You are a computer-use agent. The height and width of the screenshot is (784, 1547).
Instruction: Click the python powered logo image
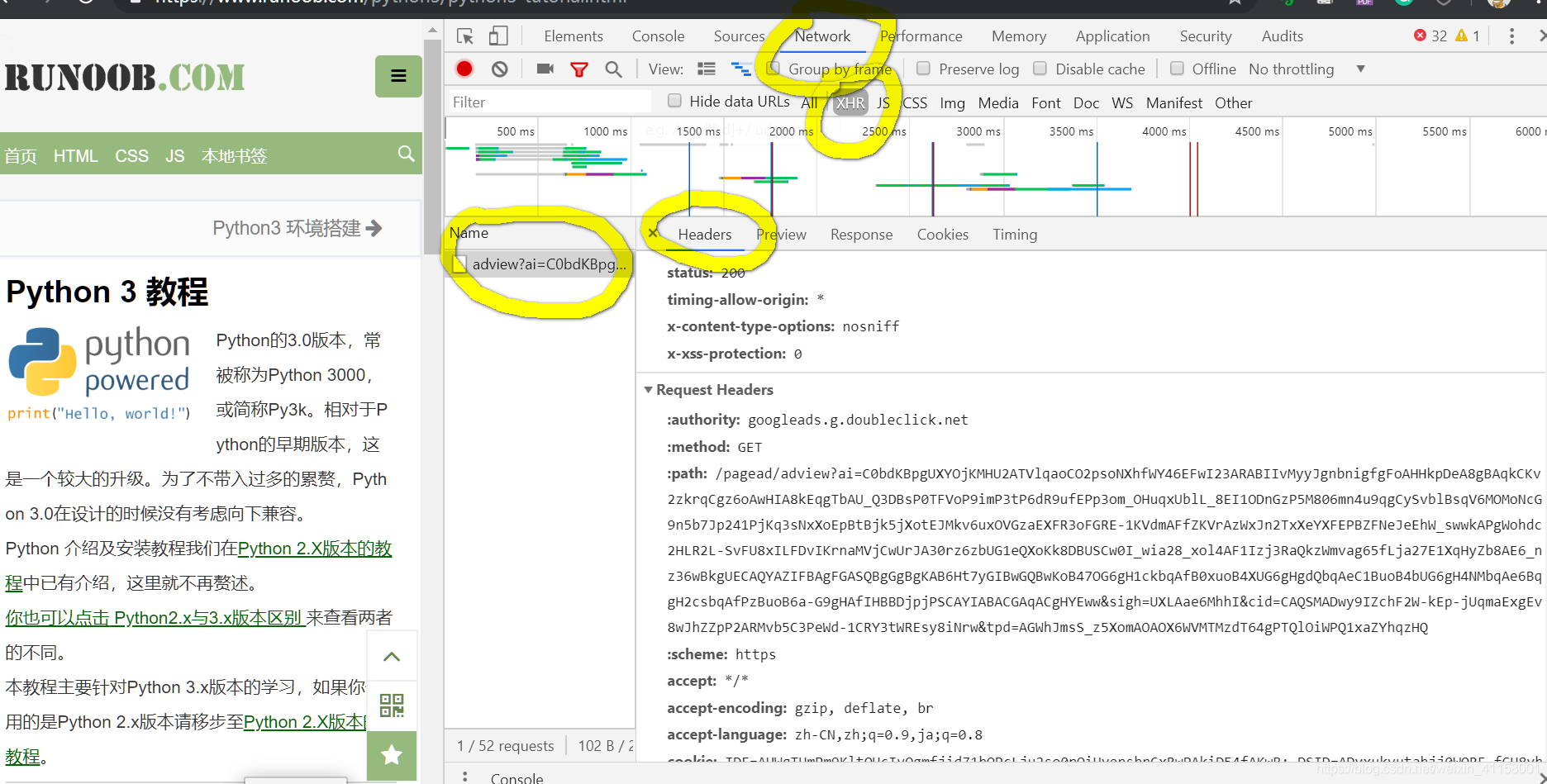[x=99, y=373]
